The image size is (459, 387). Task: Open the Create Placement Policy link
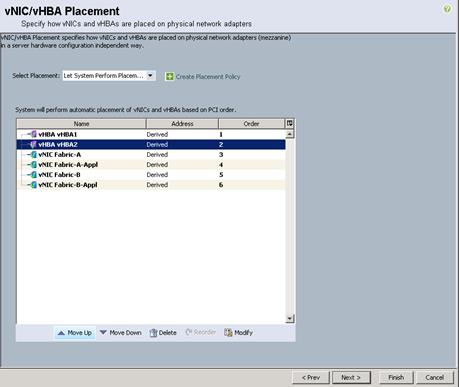click(208, 77)
